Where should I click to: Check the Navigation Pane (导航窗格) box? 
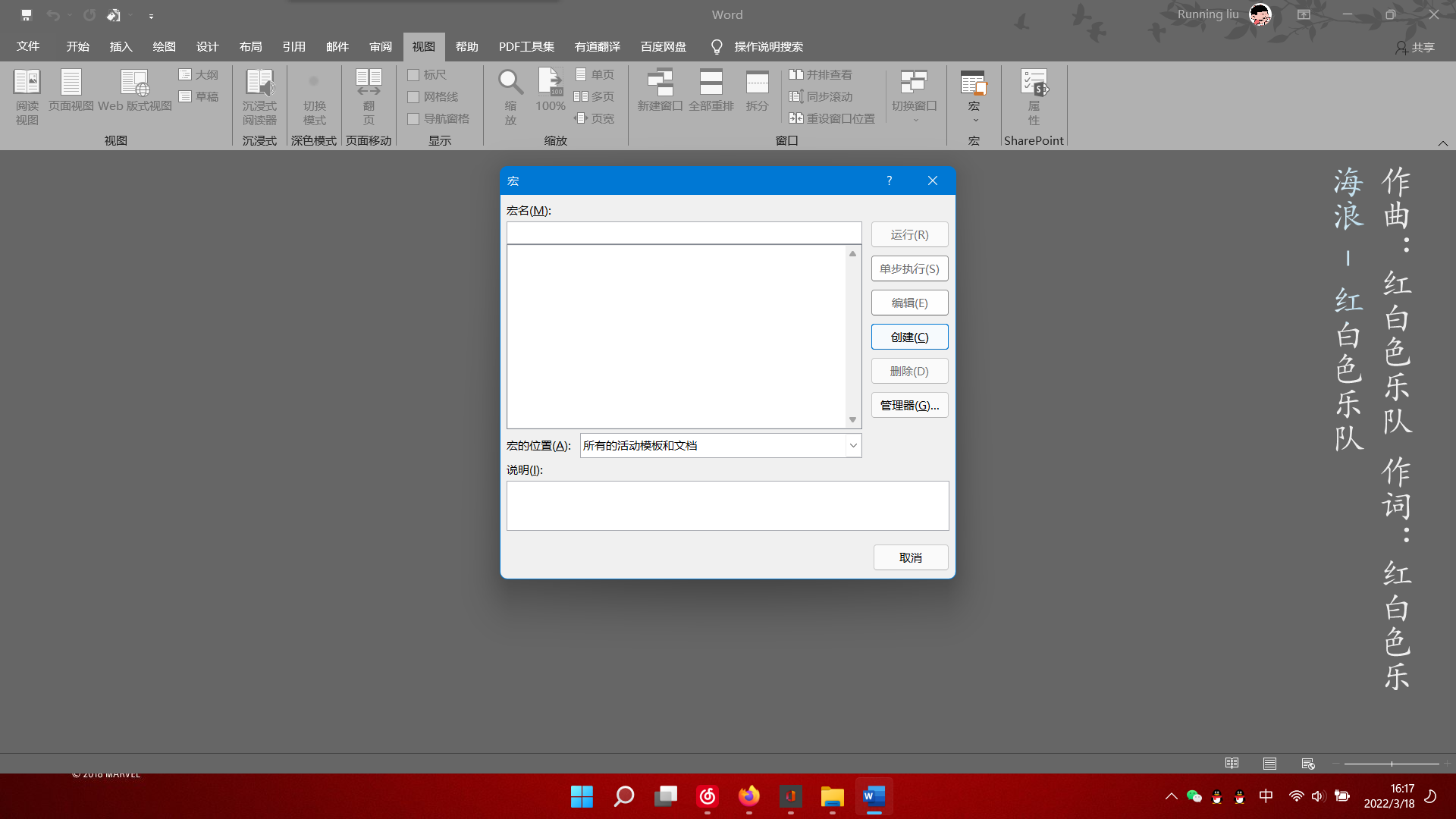413,119
